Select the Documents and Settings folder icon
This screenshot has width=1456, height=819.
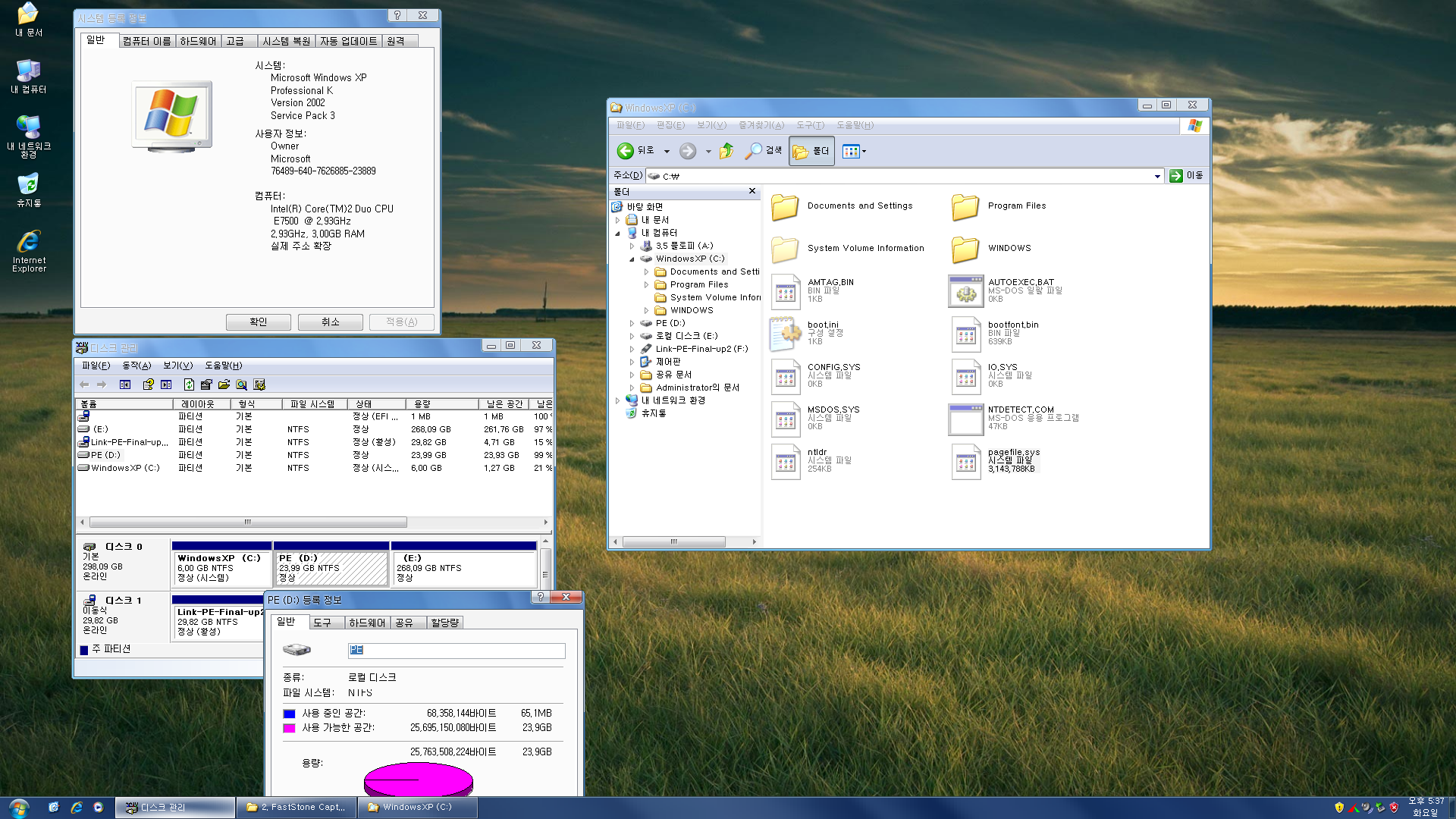point(785,206)
